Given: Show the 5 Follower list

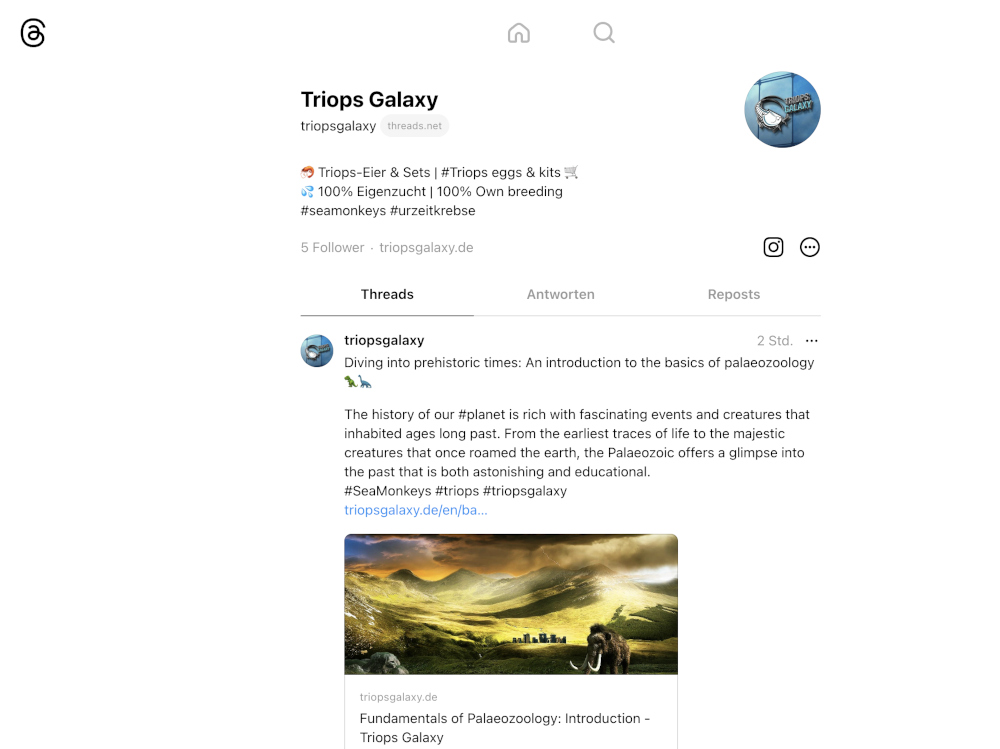Looking at the screenshot, I should tap(332, 248).
